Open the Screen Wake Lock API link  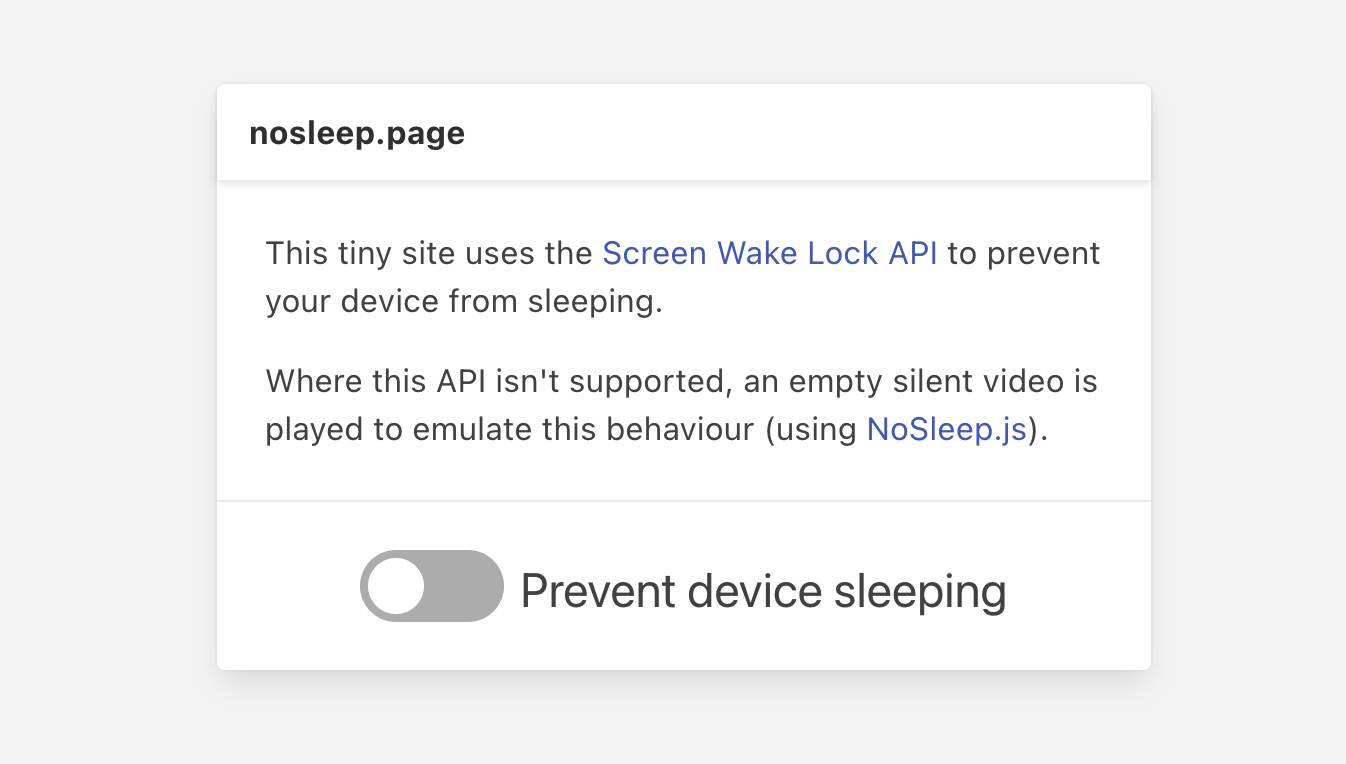[769, 253]
